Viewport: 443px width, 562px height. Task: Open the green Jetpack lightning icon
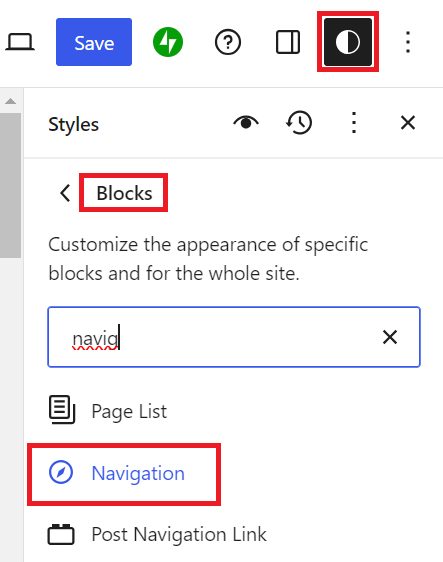click(168, 42)
